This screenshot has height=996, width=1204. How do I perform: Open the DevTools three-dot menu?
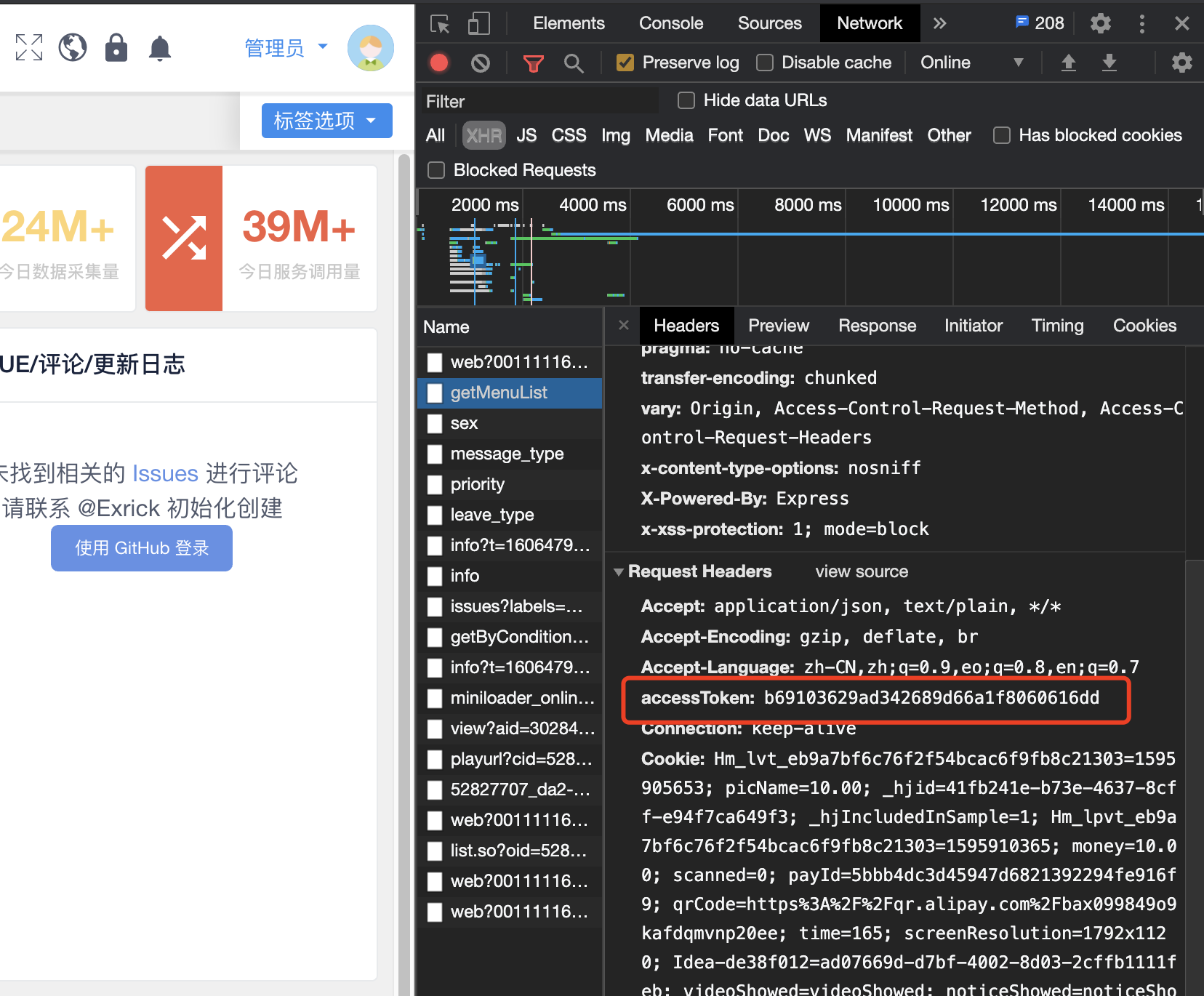click(1142, 24)
